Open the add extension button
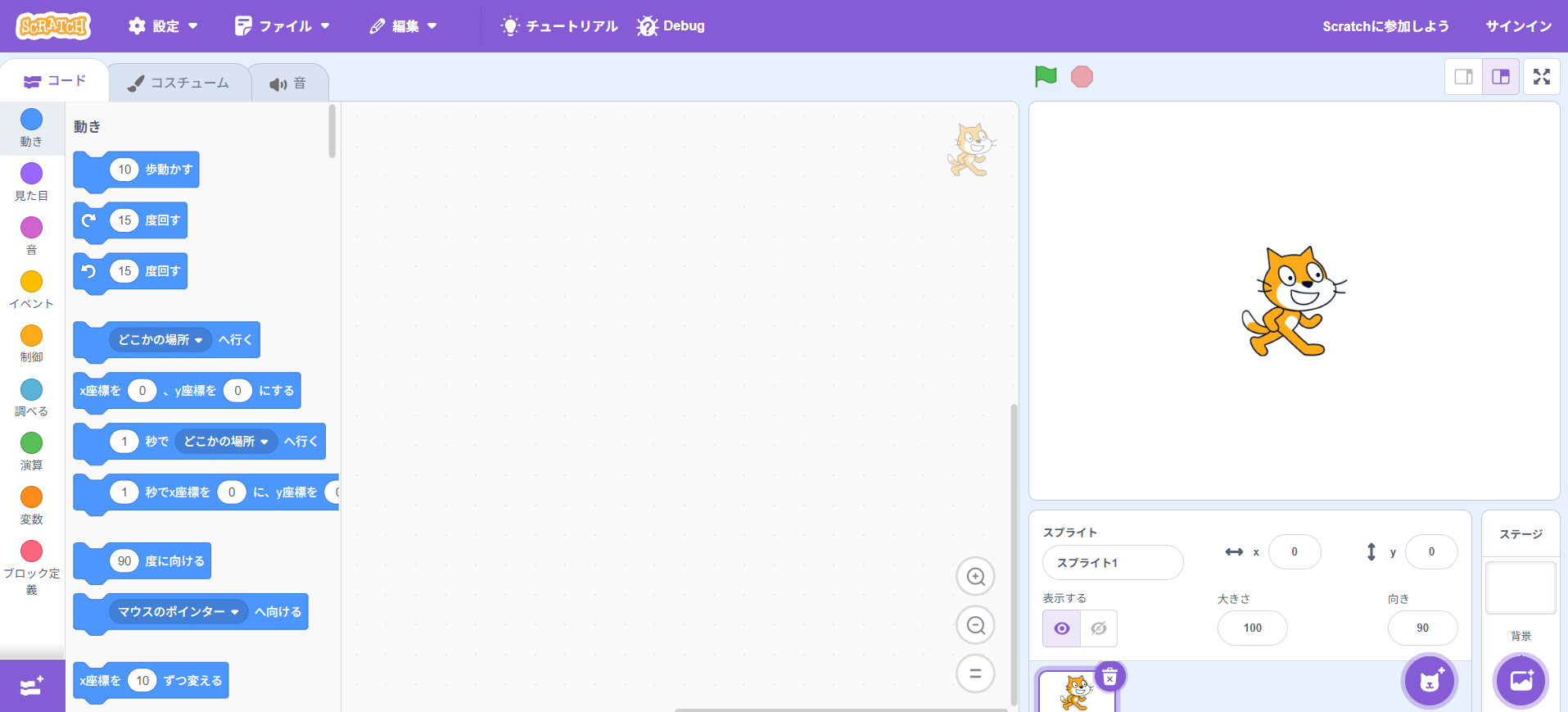 [32, 686]
